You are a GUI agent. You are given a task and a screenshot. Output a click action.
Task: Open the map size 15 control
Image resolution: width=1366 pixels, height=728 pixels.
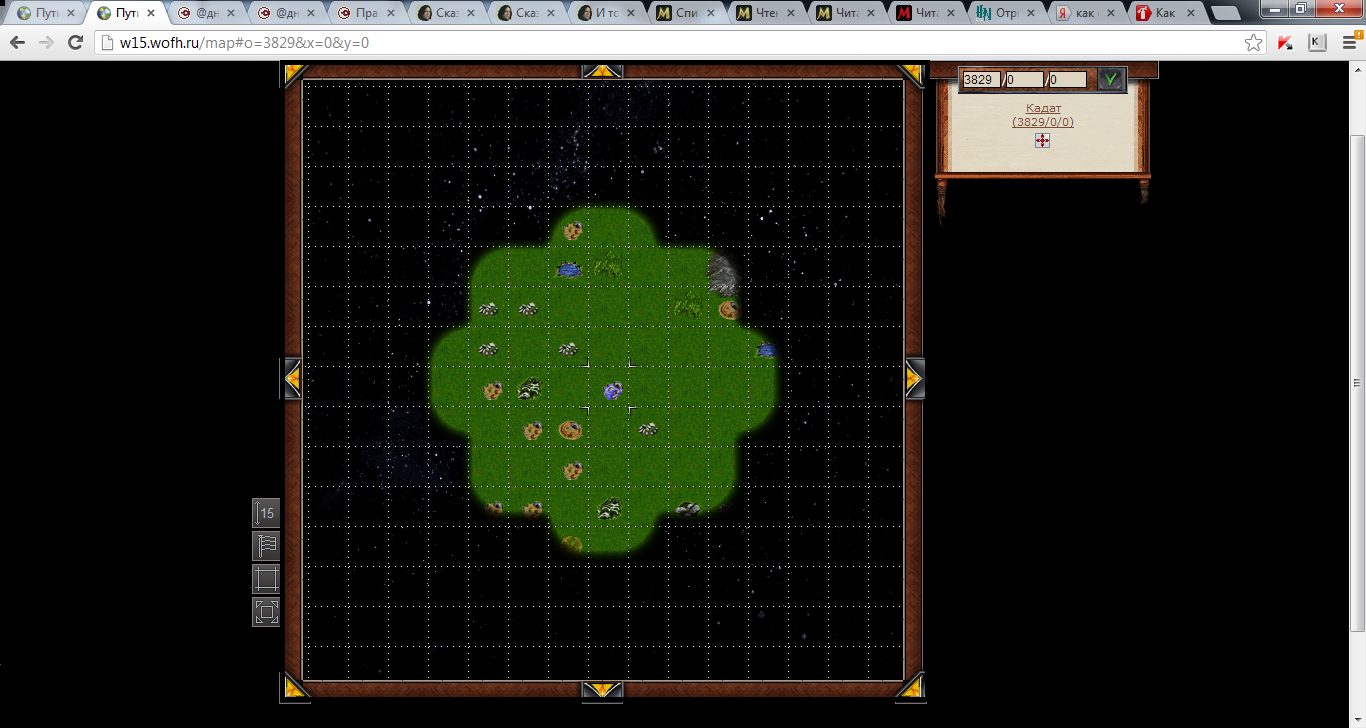pyautogui.click(x=266, y=513)
